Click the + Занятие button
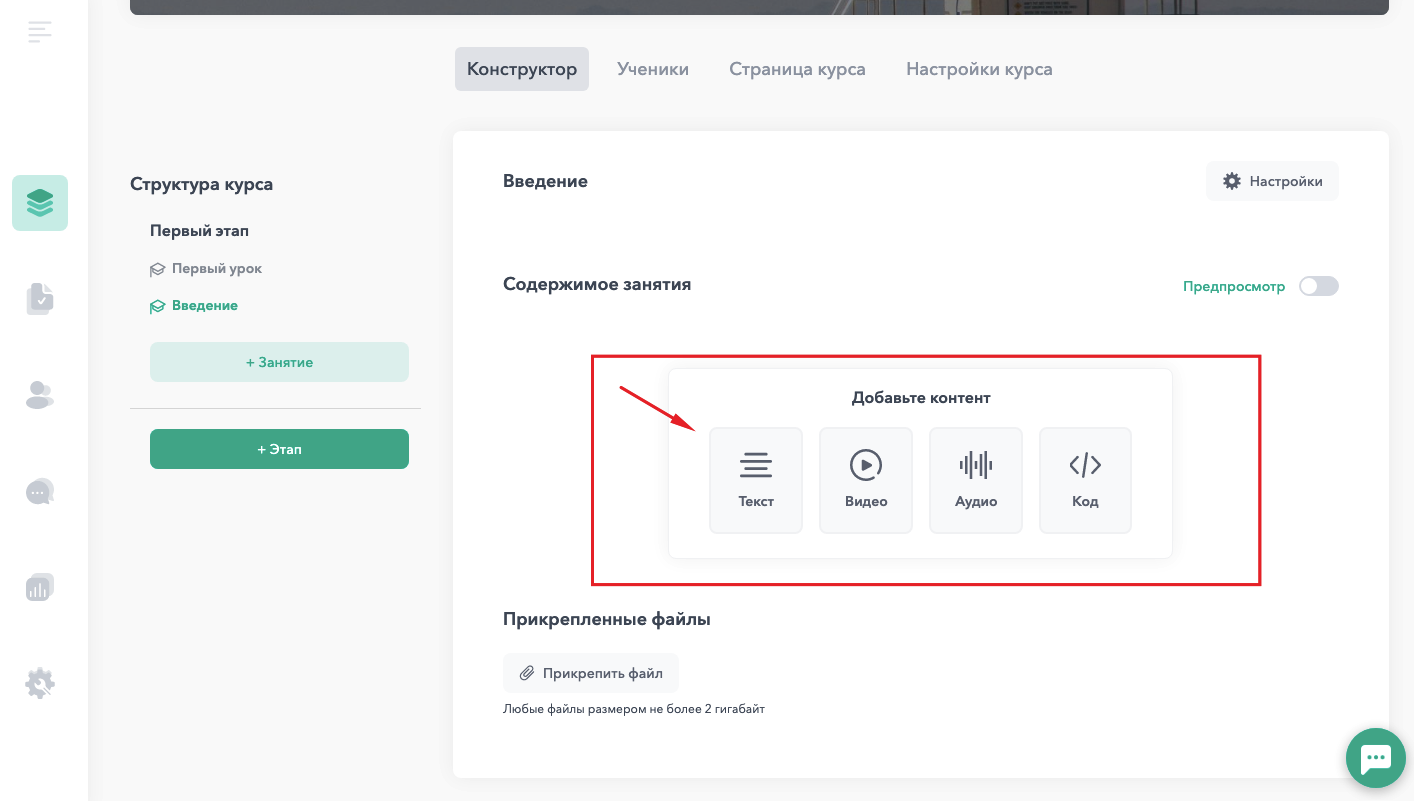 pos(279,362)
